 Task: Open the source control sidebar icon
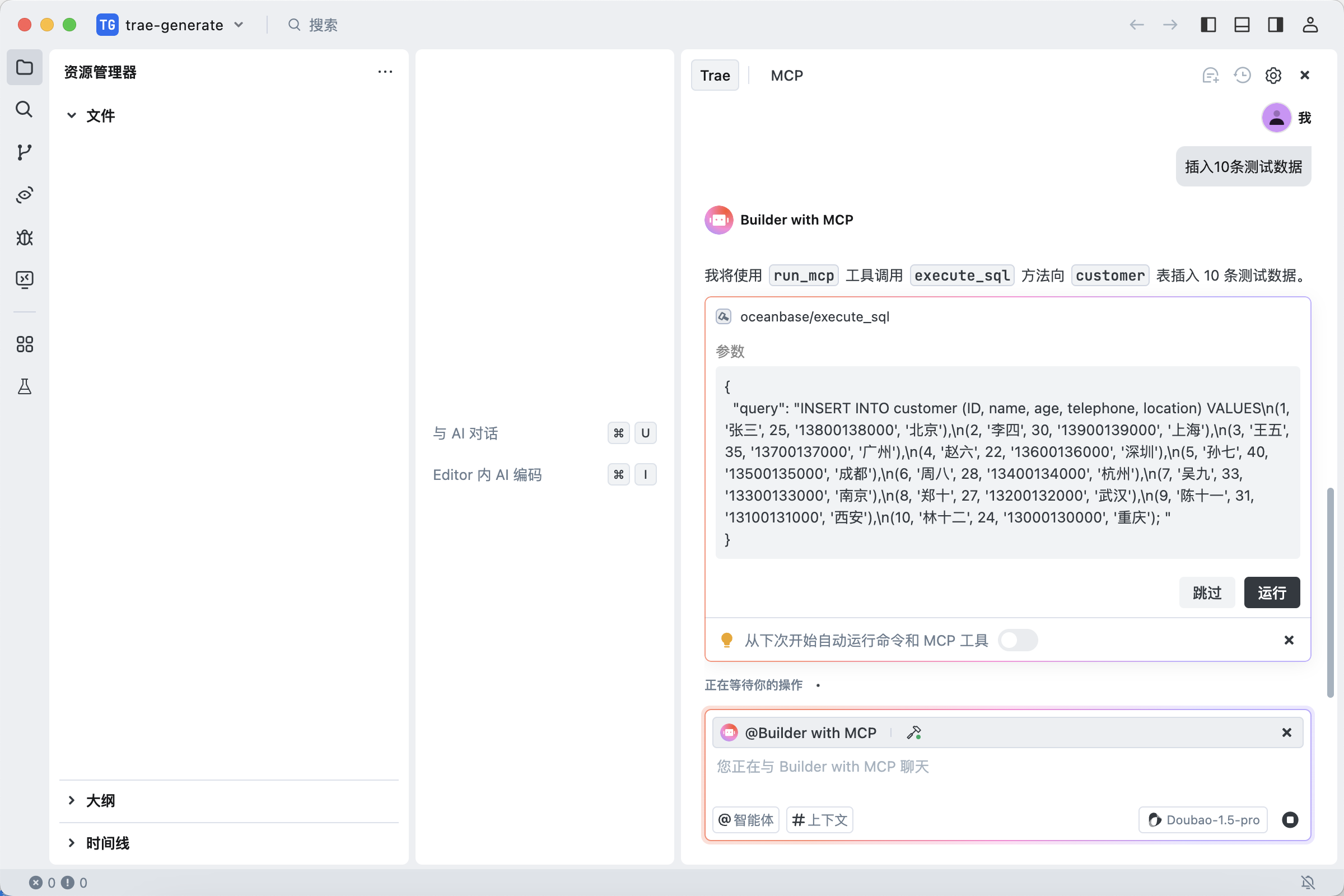[24, 152]
